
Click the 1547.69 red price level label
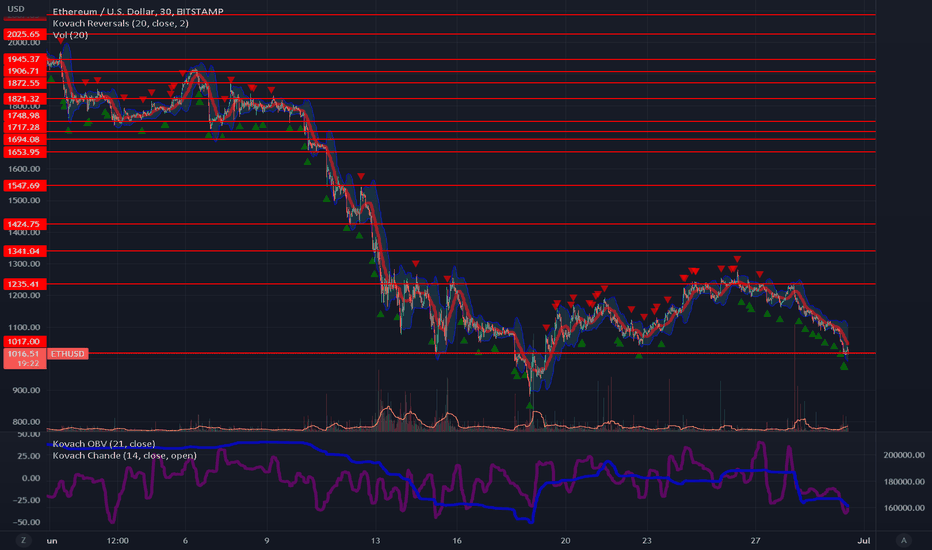[24, 186]
